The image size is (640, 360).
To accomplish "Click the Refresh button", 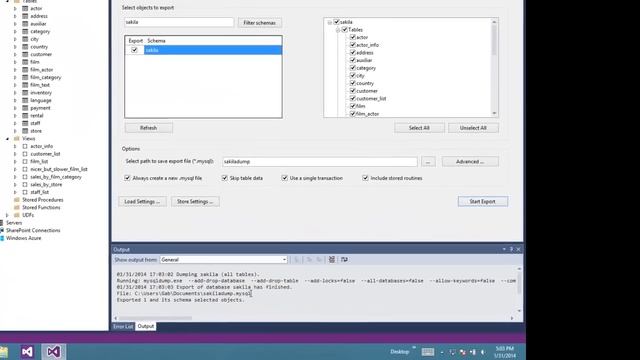I will click(149, 128).
